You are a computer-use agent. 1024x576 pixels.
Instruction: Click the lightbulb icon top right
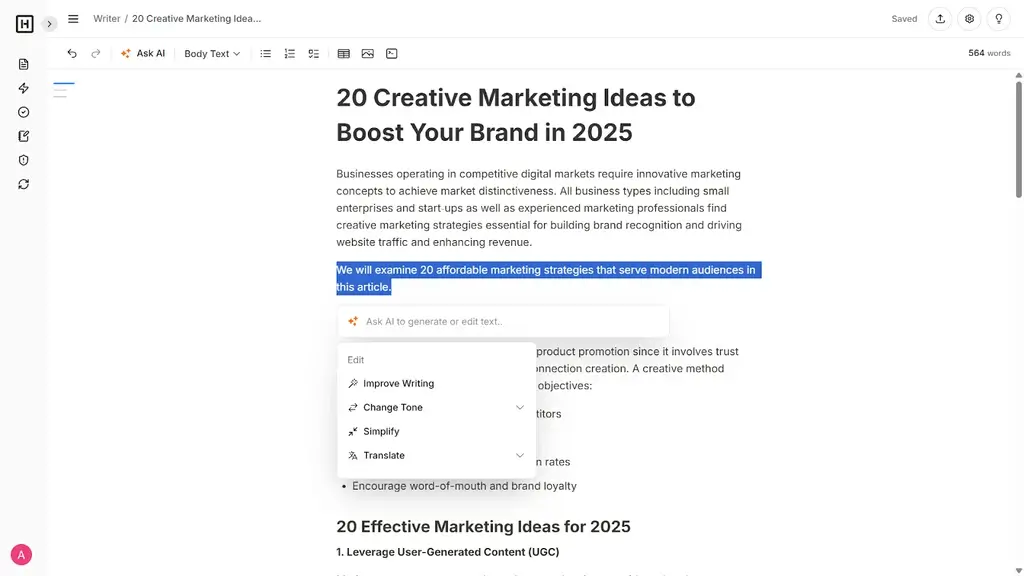[998, 18]
